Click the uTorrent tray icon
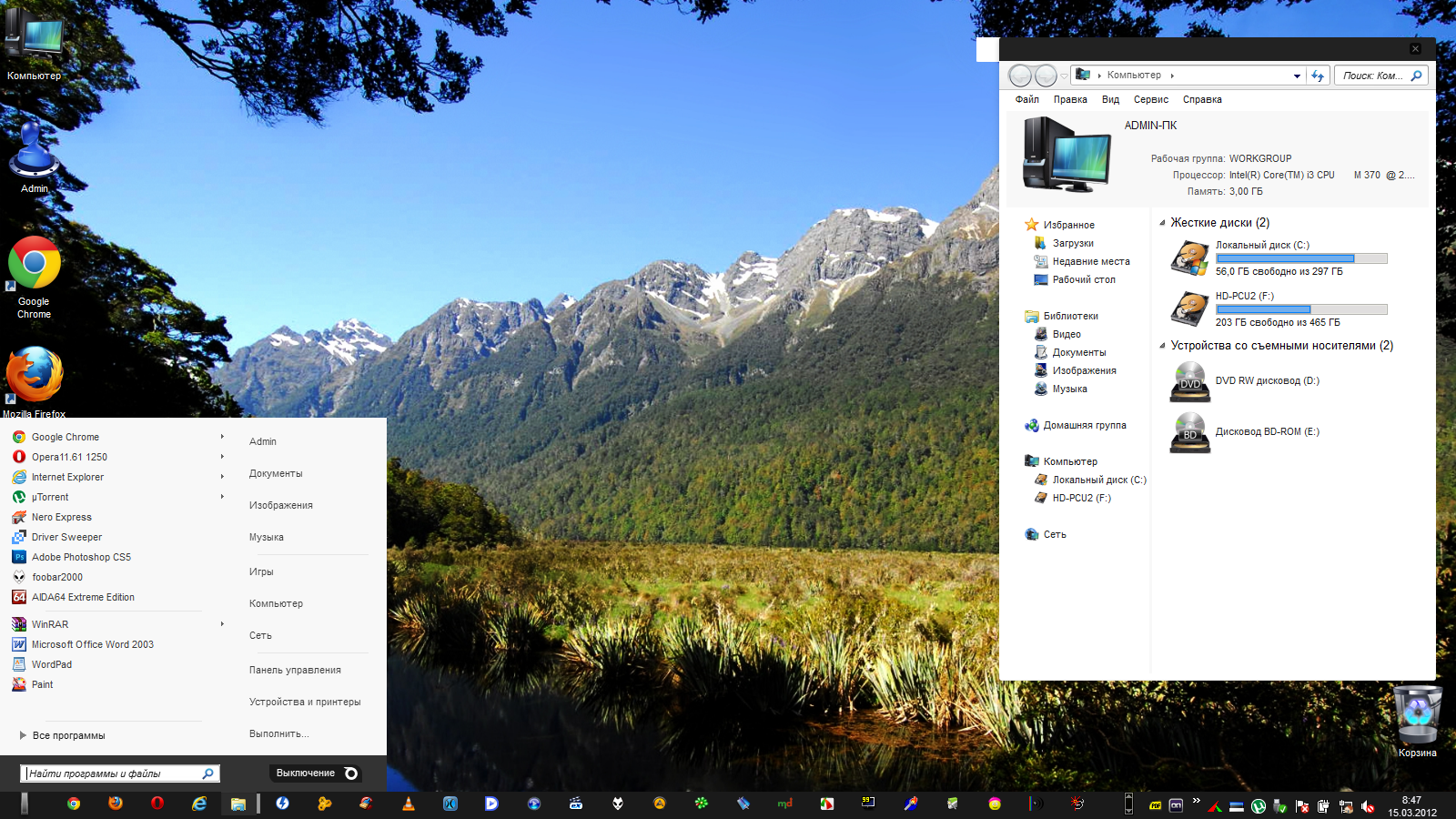The image size is (1456, 819). tap(1259, 806)
